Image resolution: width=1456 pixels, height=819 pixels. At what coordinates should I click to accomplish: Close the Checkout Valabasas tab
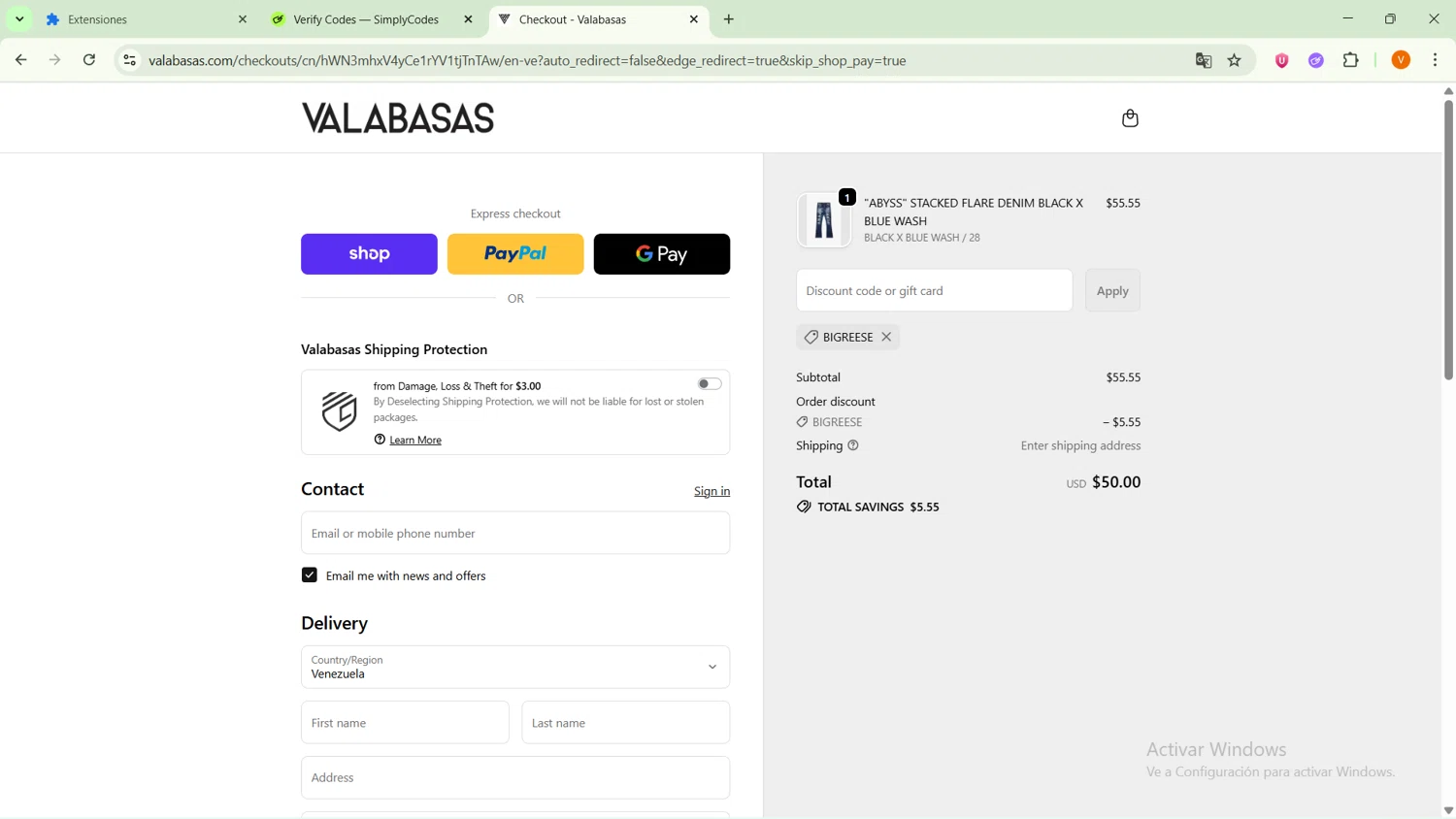coord(694,19)
